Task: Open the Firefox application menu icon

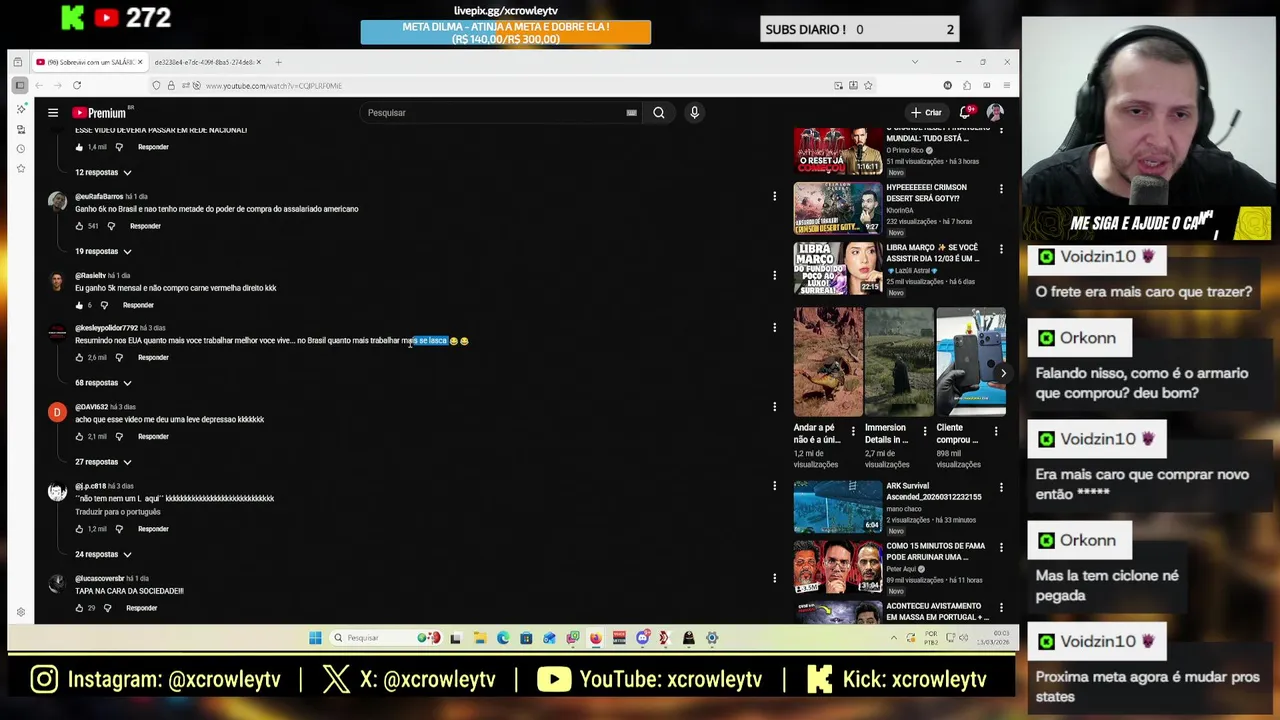Action: click(1005, 86)
